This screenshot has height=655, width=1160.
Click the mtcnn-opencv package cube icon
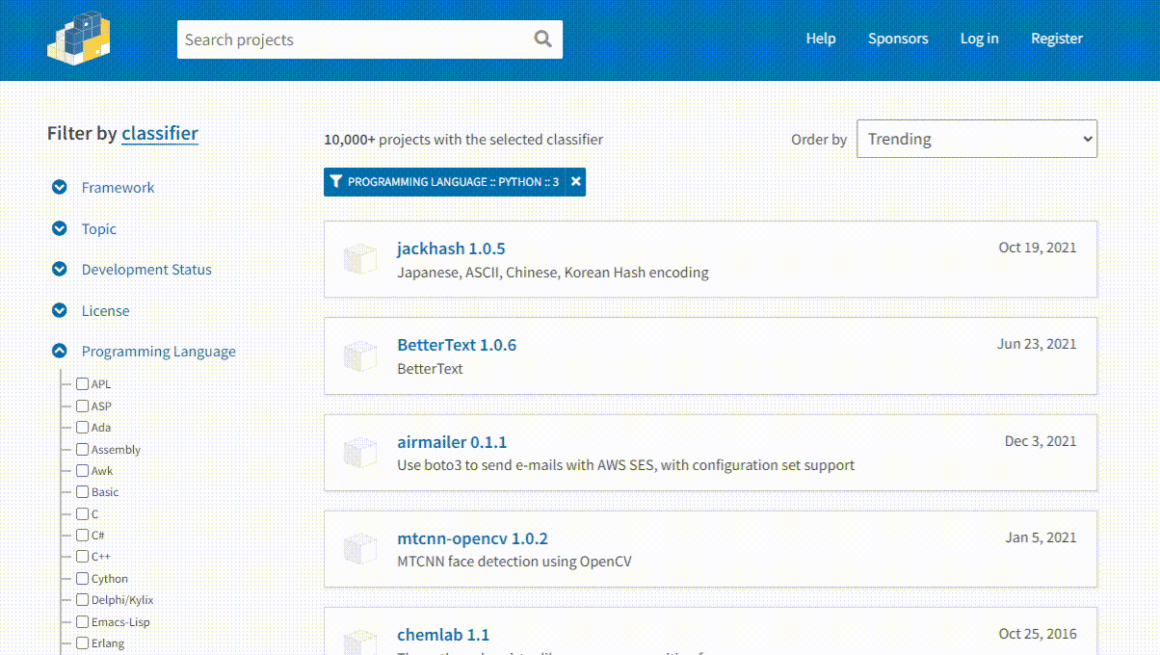click(360, 549)
